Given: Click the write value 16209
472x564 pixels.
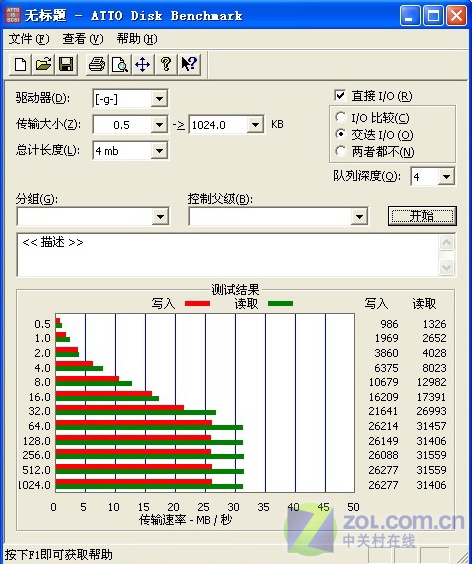Looking at the screenshot, I should [384, 397].
